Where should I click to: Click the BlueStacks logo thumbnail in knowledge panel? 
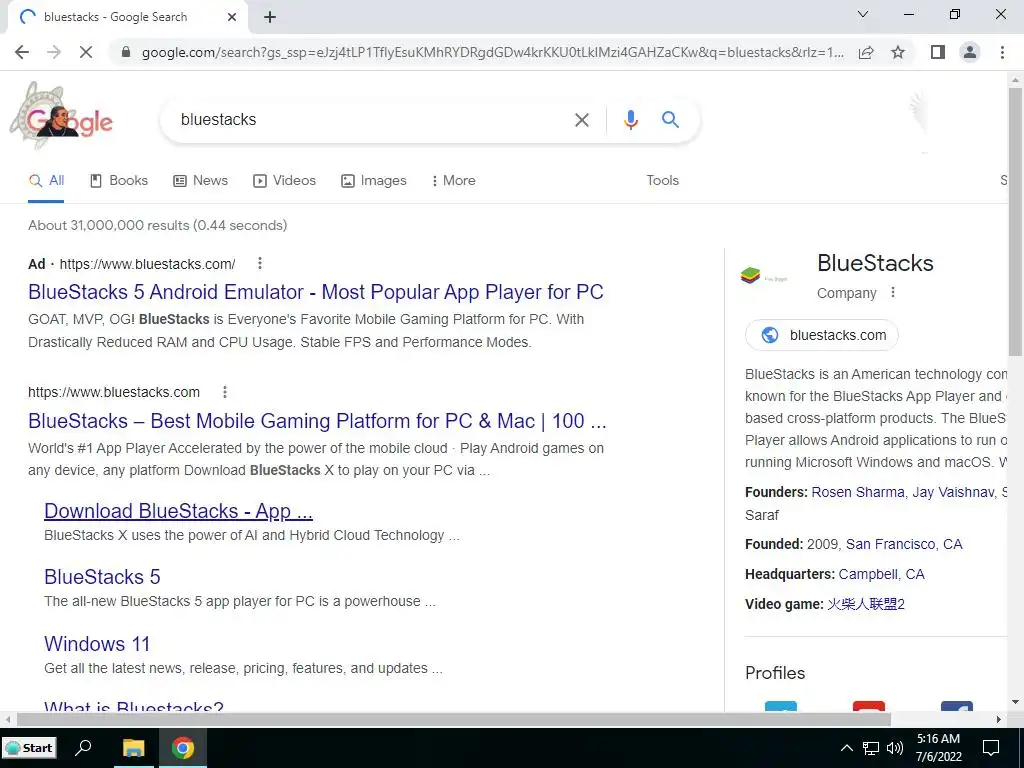pyautogui.click(x=764, y=276)
